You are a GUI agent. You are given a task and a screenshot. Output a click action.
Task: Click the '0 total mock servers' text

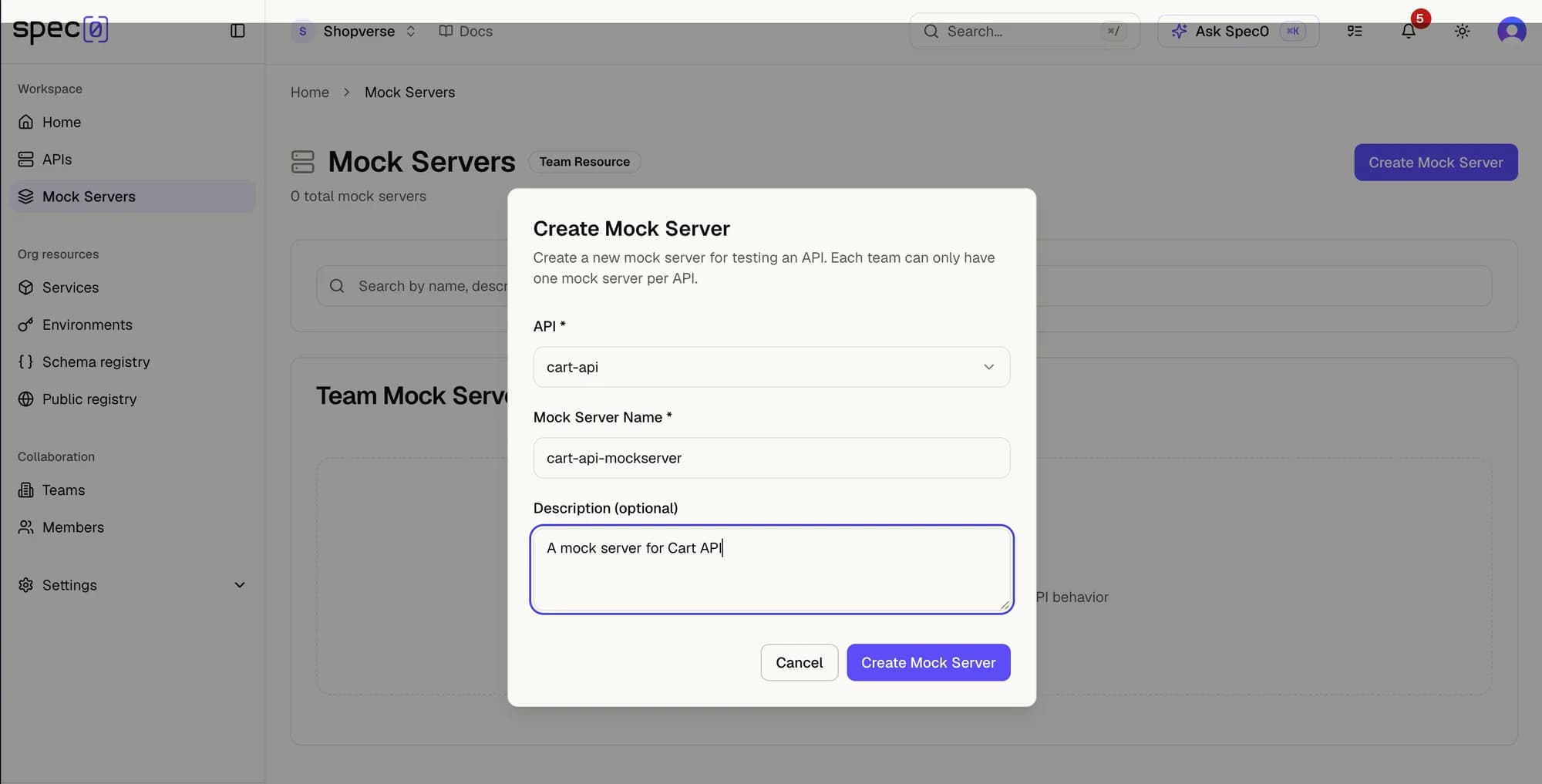(x=359, y=197)
